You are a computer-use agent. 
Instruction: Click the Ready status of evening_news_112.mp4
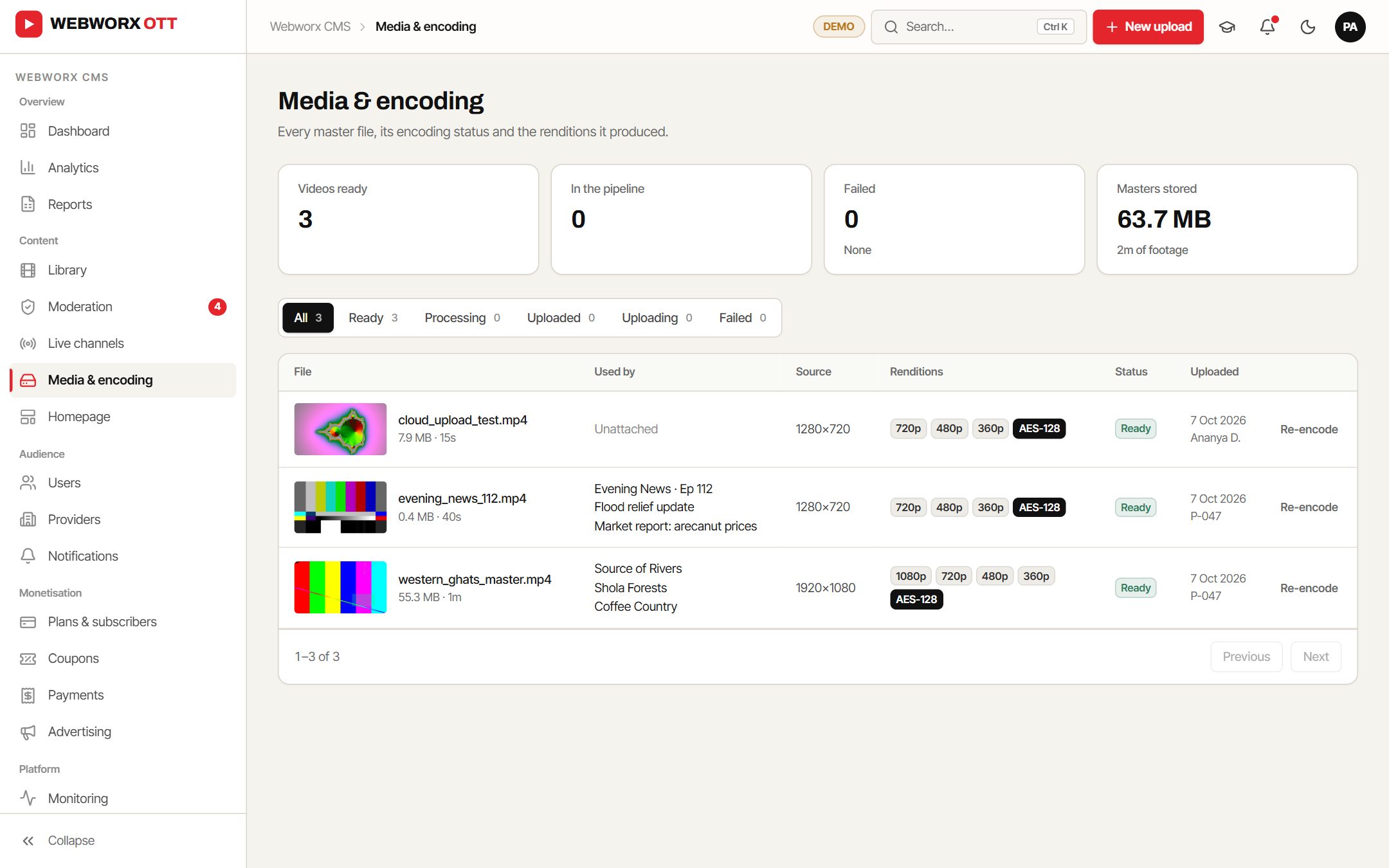pos(1135,507)
